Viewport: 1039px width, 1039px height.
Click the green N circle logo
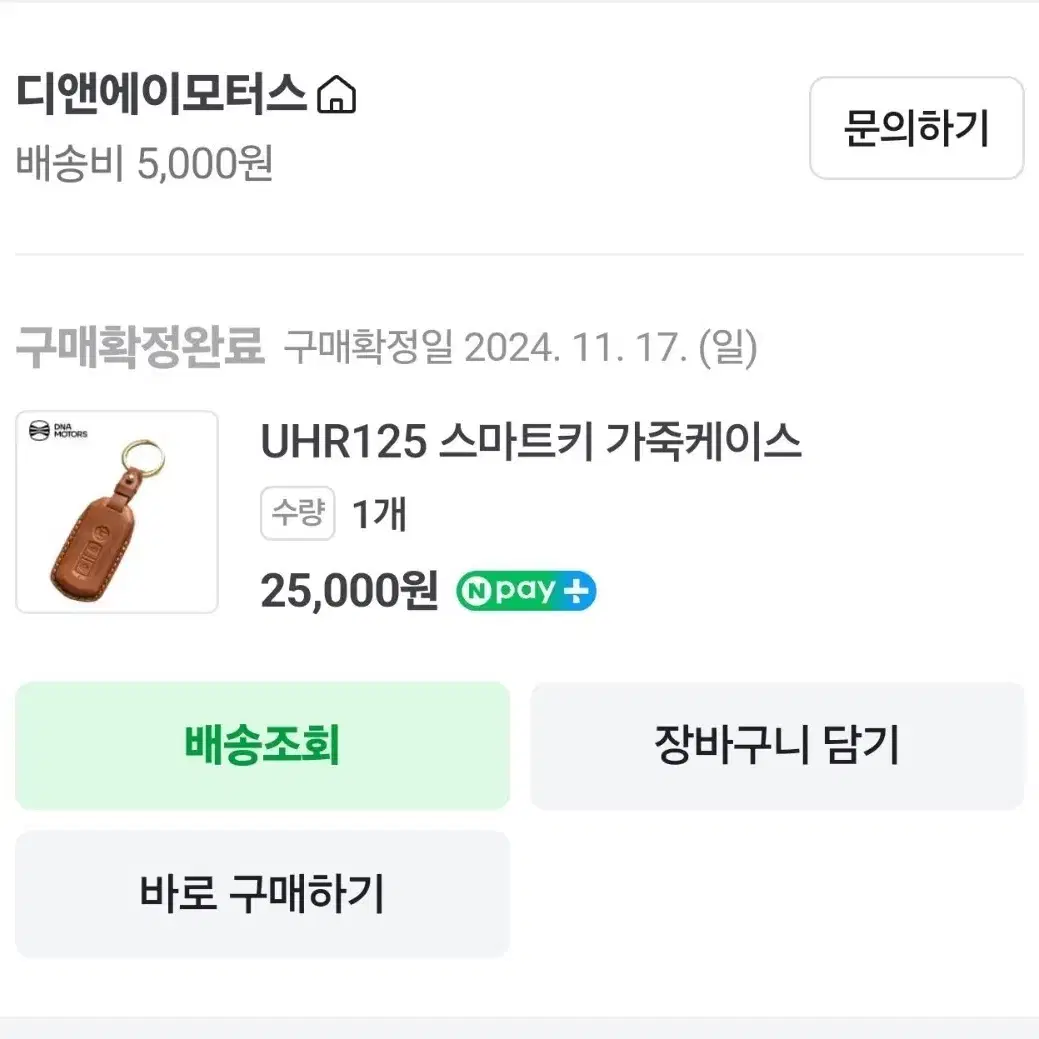475,592
